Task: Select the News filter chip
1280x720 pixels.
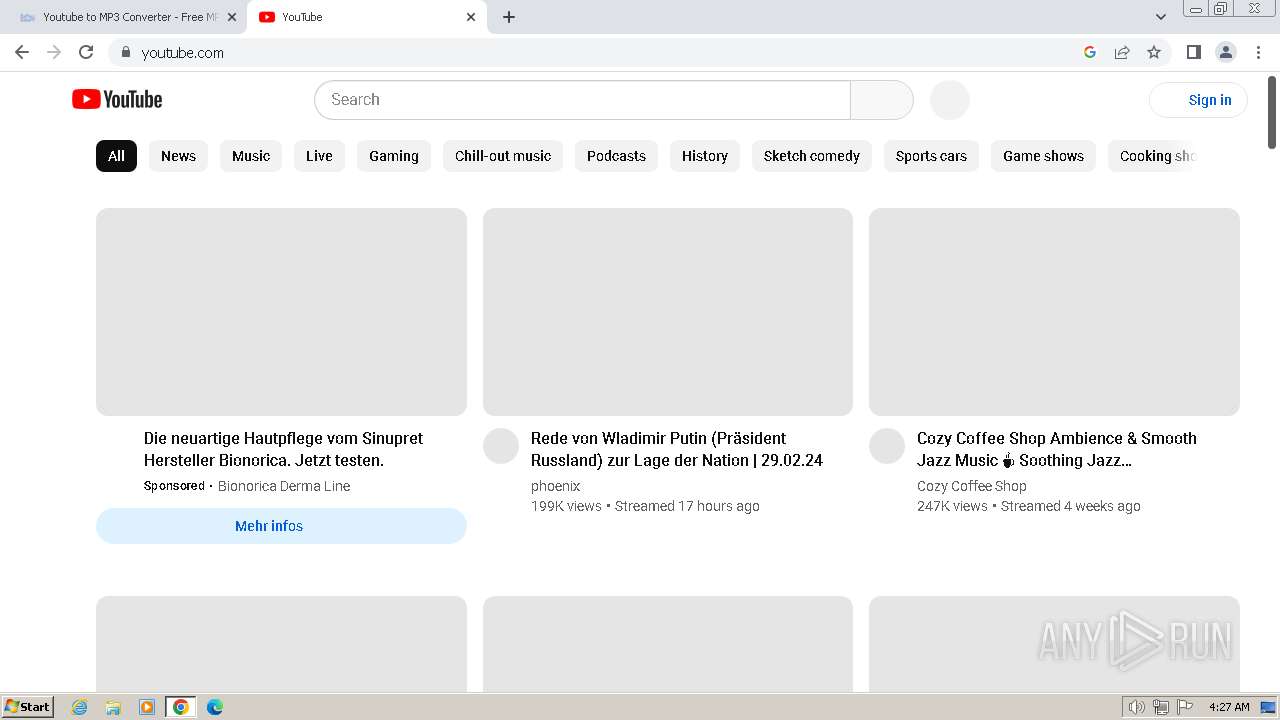Action: 178,156
